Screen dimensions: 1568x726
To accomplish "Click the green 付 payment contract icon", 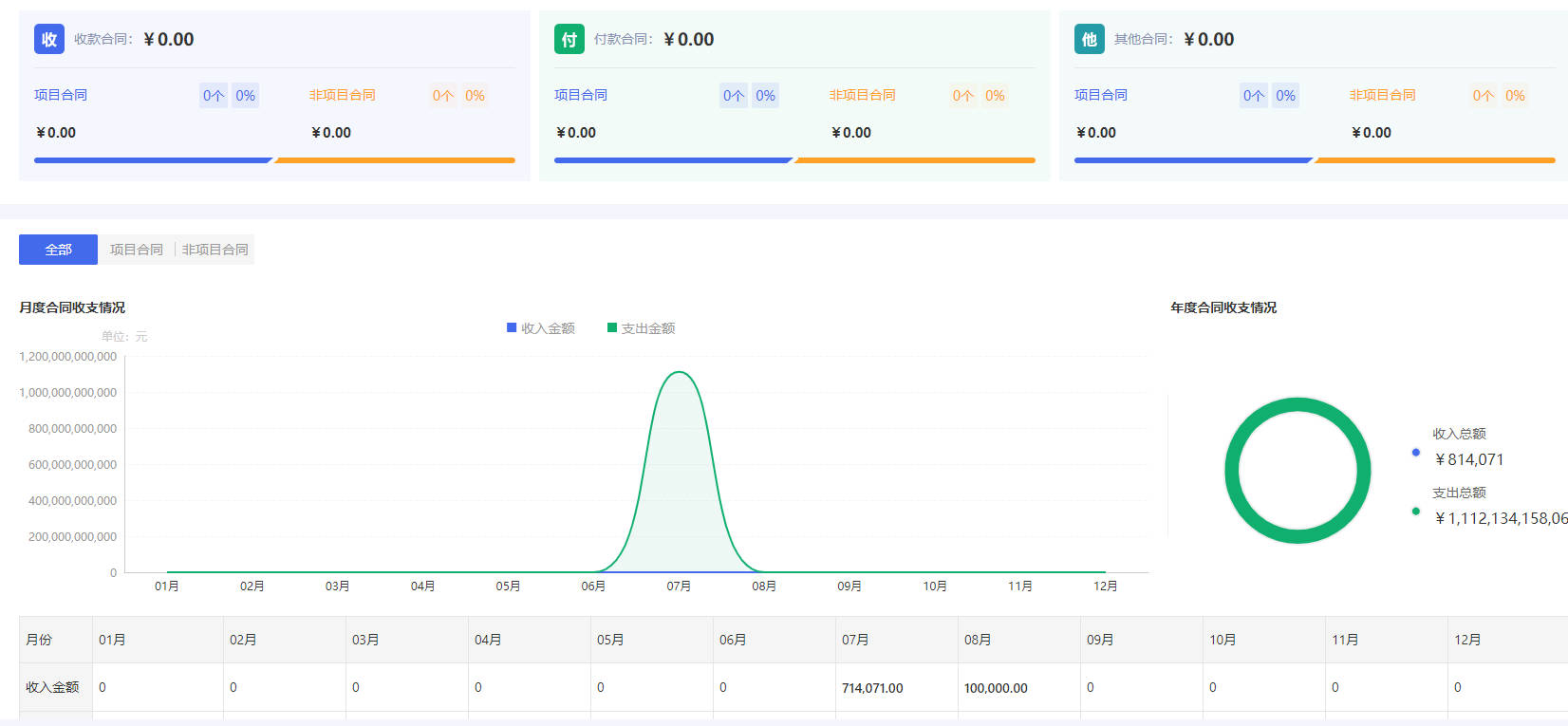I will pos(569,39).
